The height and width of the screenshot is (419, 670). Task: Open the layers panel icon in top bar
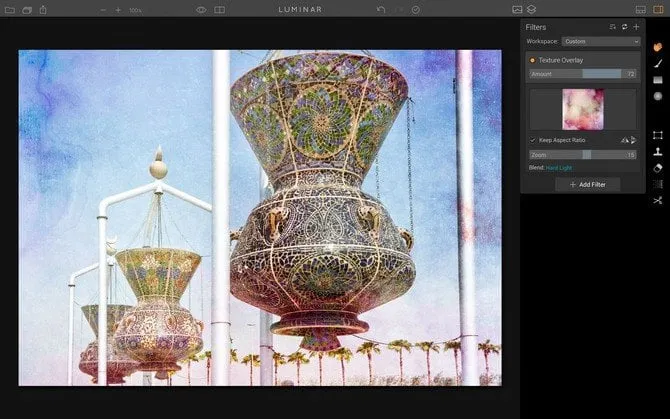531,9
